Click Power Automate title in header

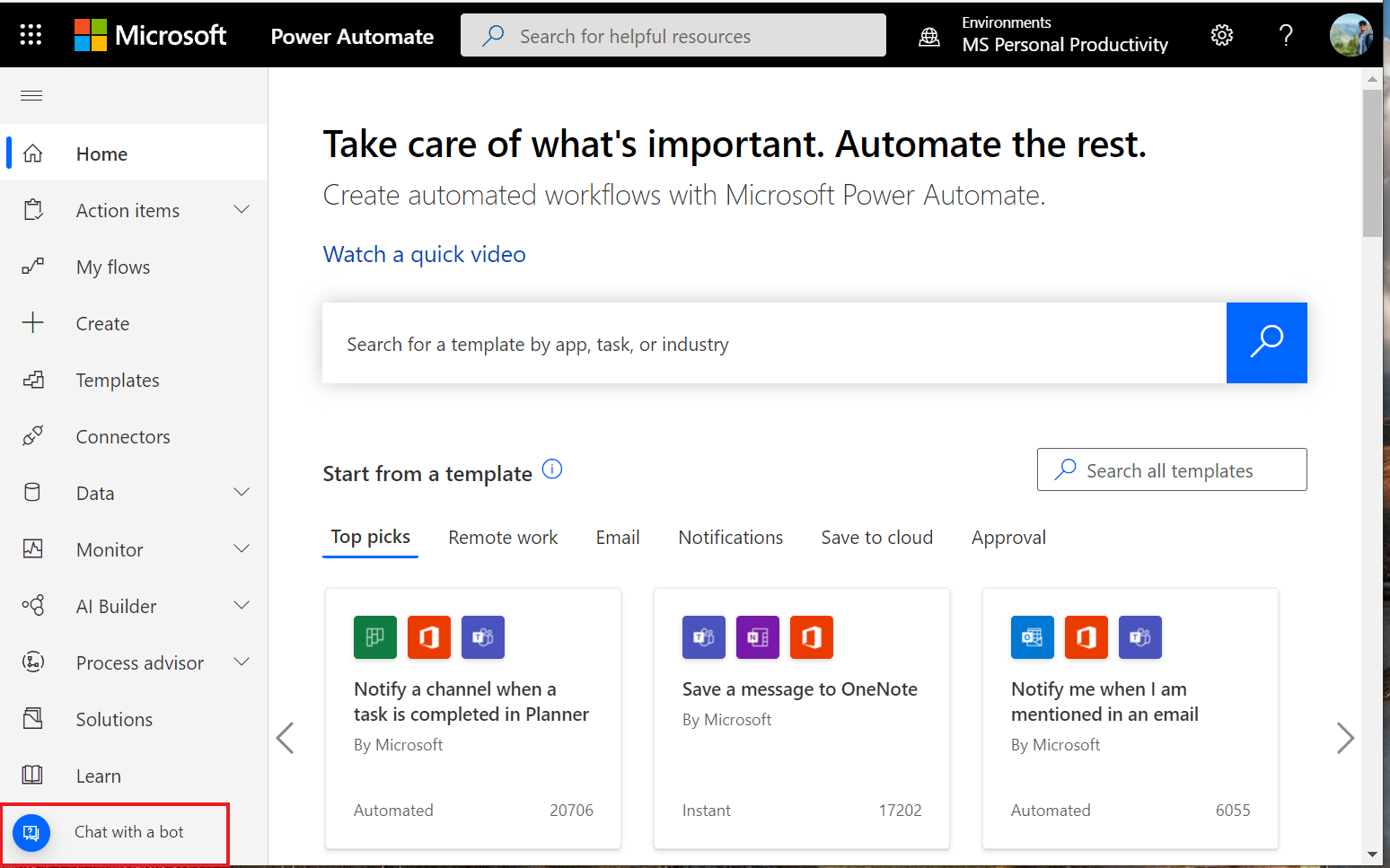pyautogui.click(x=352, y=36)
